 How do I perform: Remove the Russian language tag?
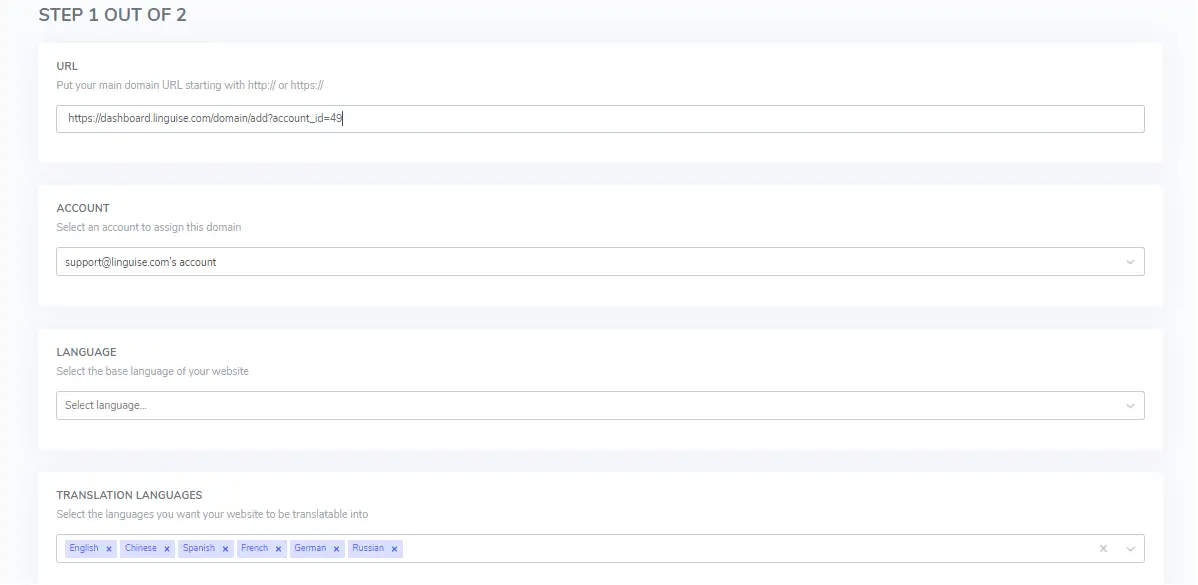pos(394,549)
